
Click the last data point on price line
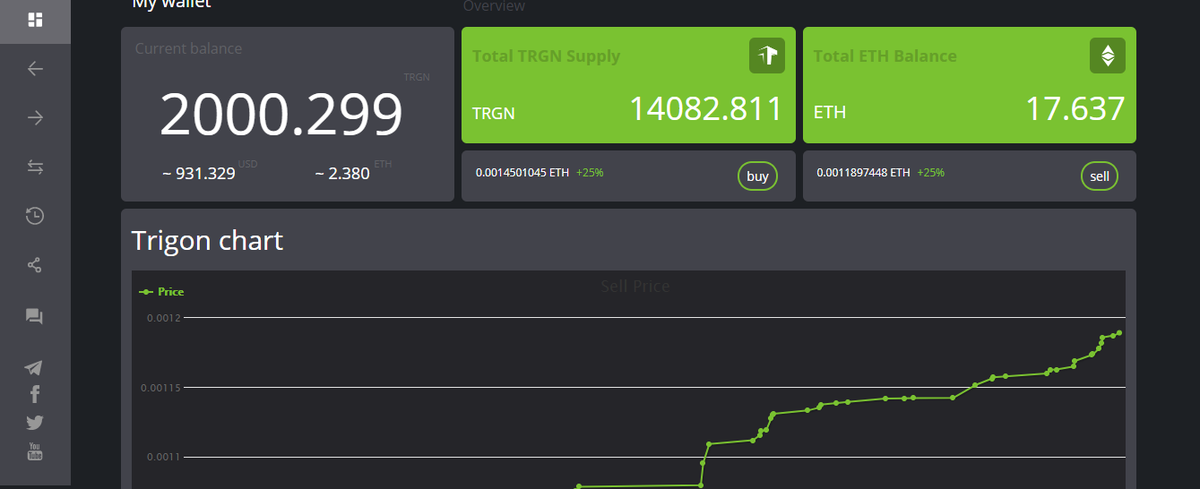(1119, 333)
